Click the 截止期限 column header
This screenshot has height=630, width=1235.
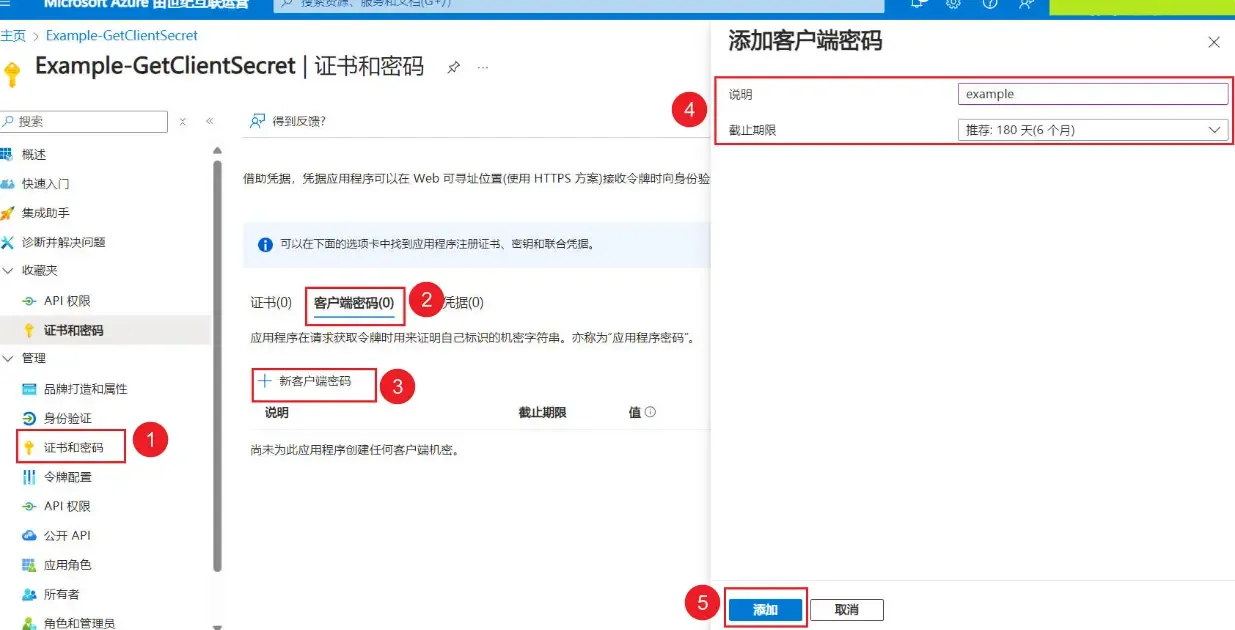pos(542,412)
